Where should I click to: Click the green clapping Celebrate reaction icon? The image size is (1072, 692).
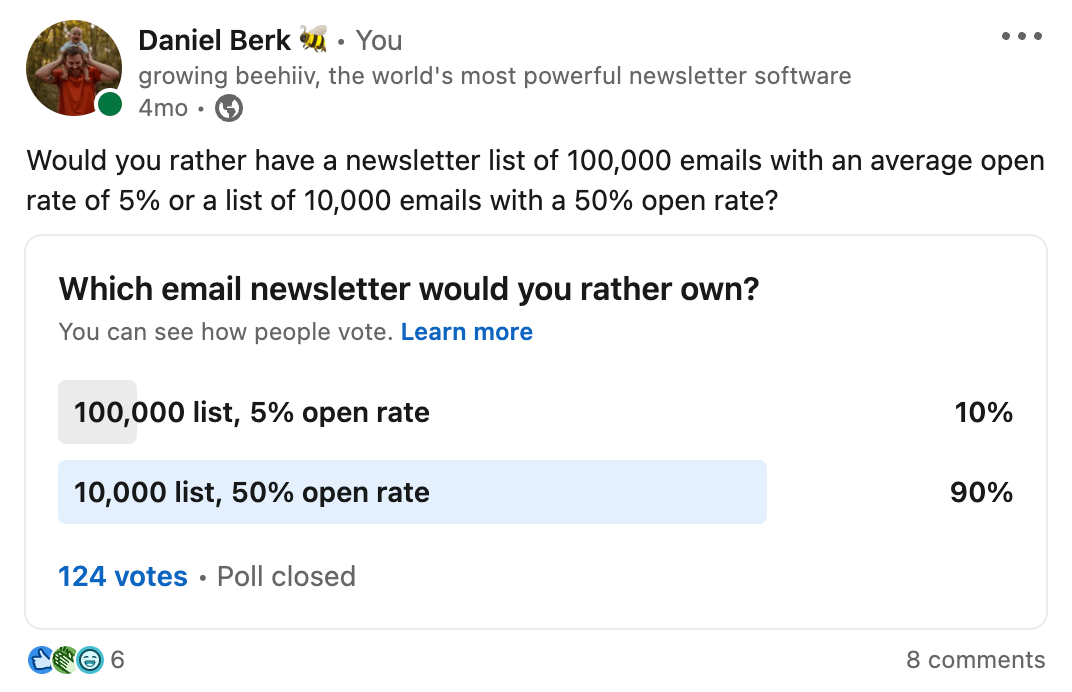click(66, 659)
